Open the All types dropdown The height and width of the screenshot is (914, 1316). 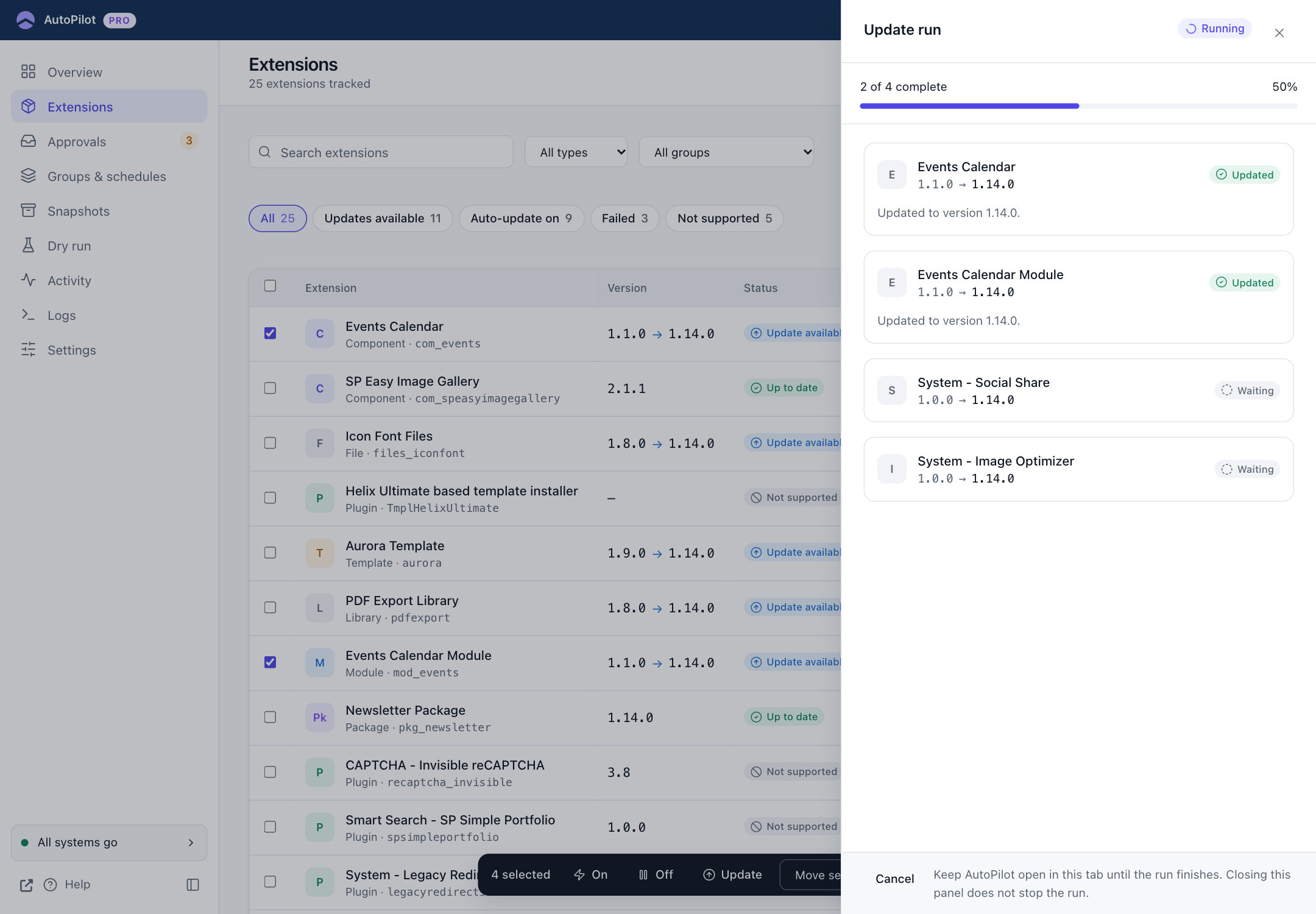pos(576,152)
